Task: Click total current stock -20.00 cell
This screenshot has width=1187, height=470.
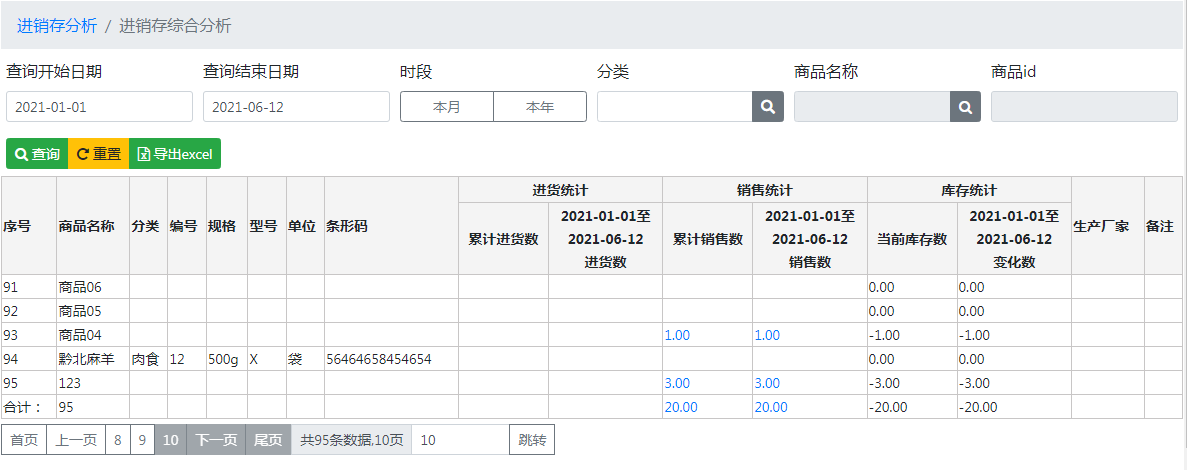Action: 911,407
